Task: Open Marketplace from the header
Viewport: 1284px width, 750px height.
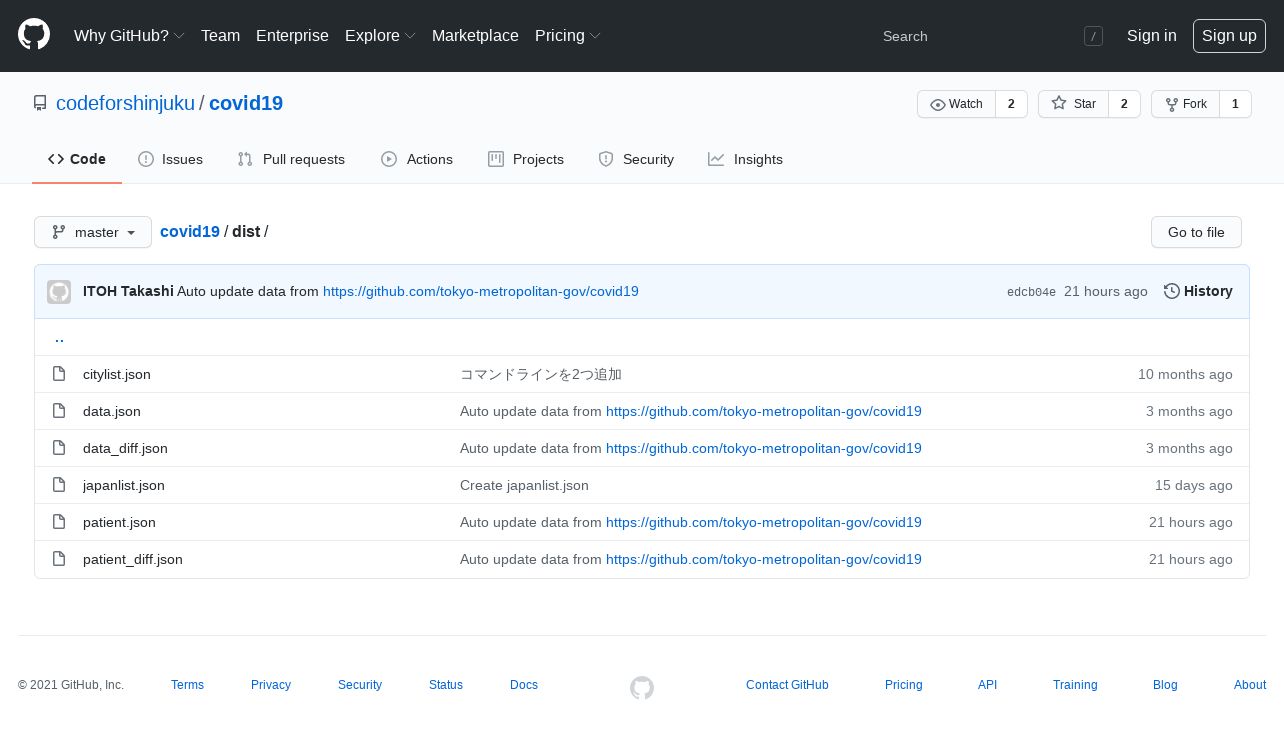Action: (x=475, y=36)
